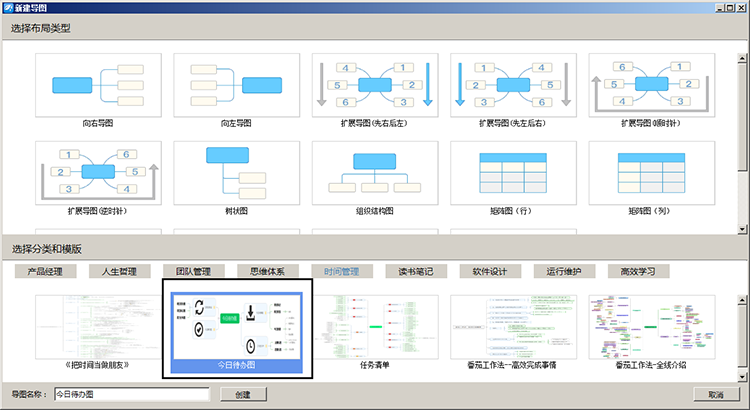Show the 软件设计 templates
The width and height of the screenshot is (750, 410).
coord(490,271)
